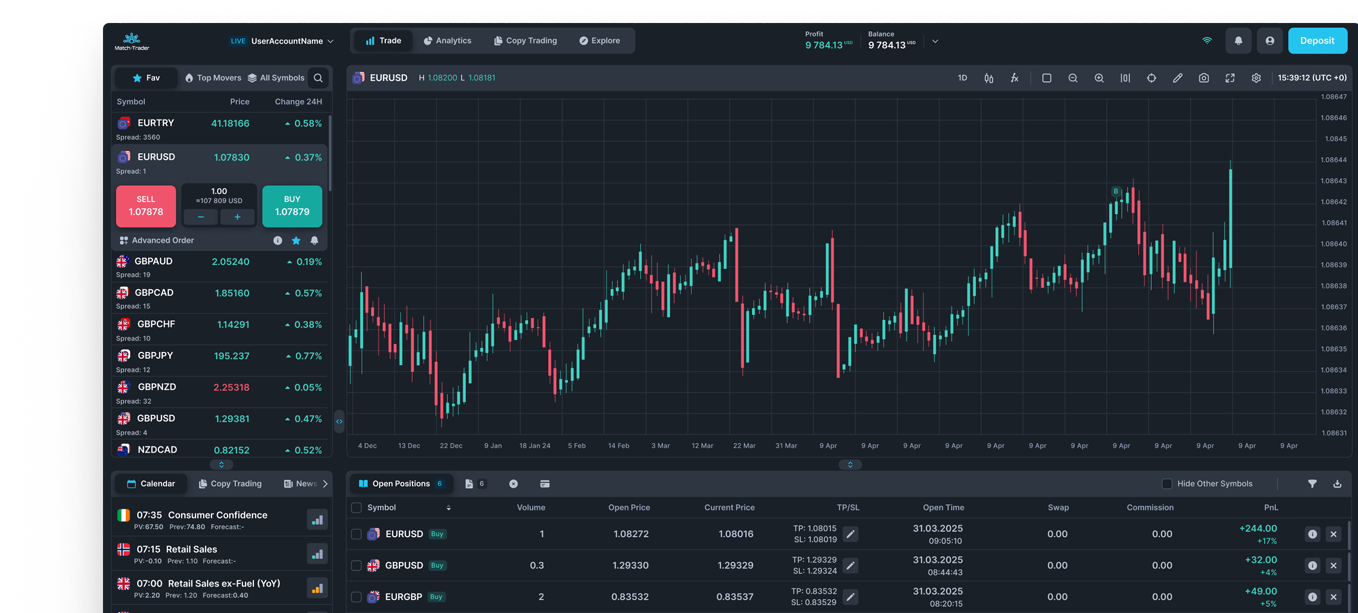
Task: Increase trade volume with plus button
Action: 237,217
